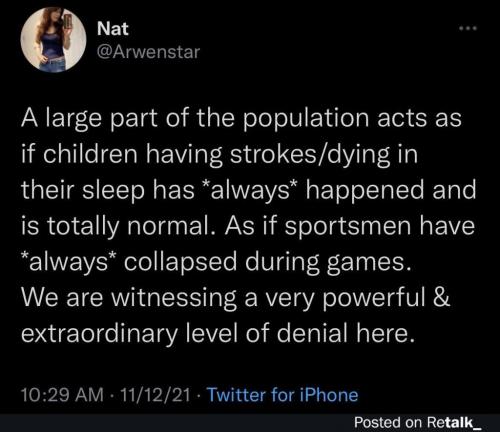
Task: Click the tweet's first line about population
Action: (241, 119)
